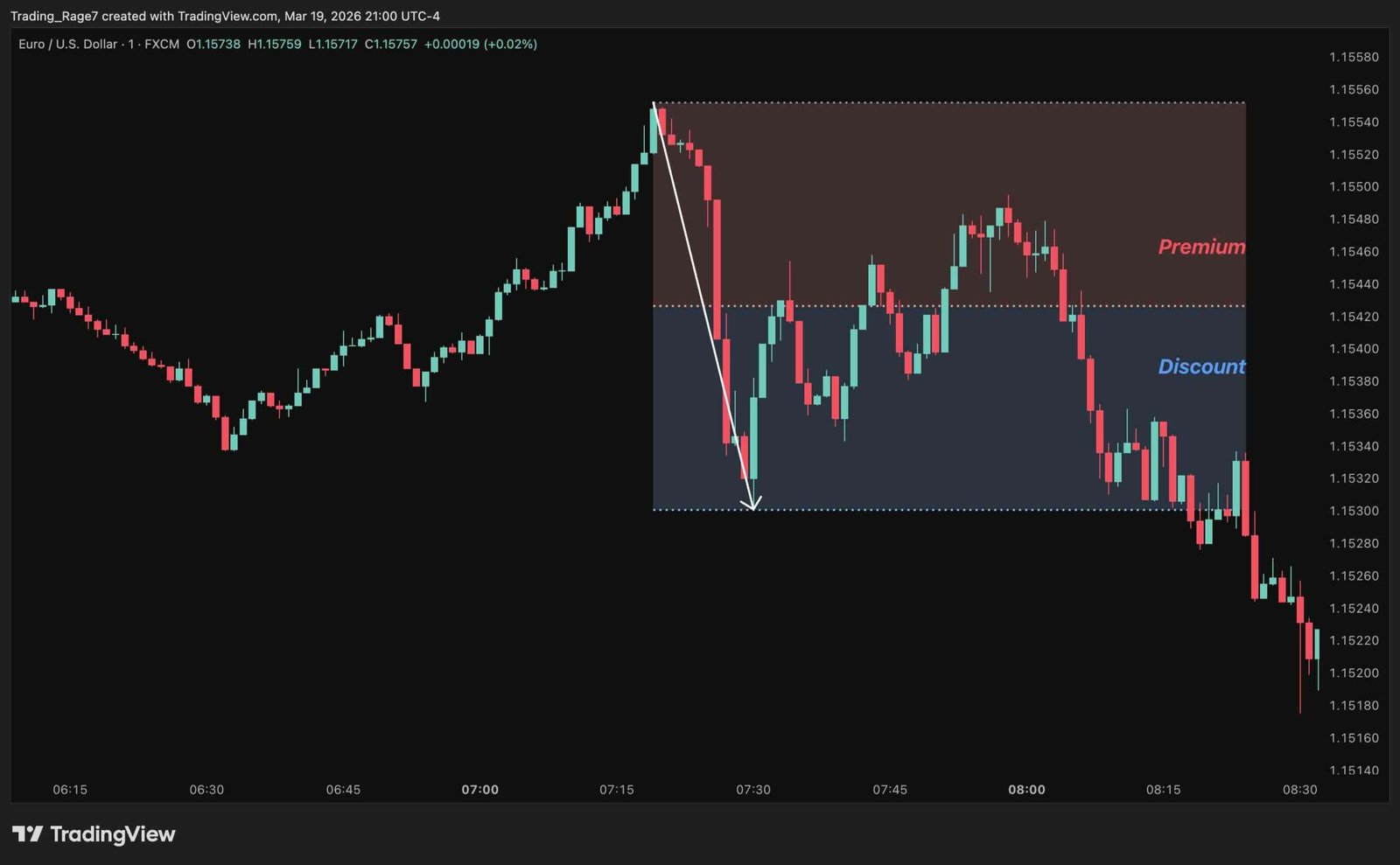Click the Euro / U.S. Dollar symbol title

(x=67, y=44)
